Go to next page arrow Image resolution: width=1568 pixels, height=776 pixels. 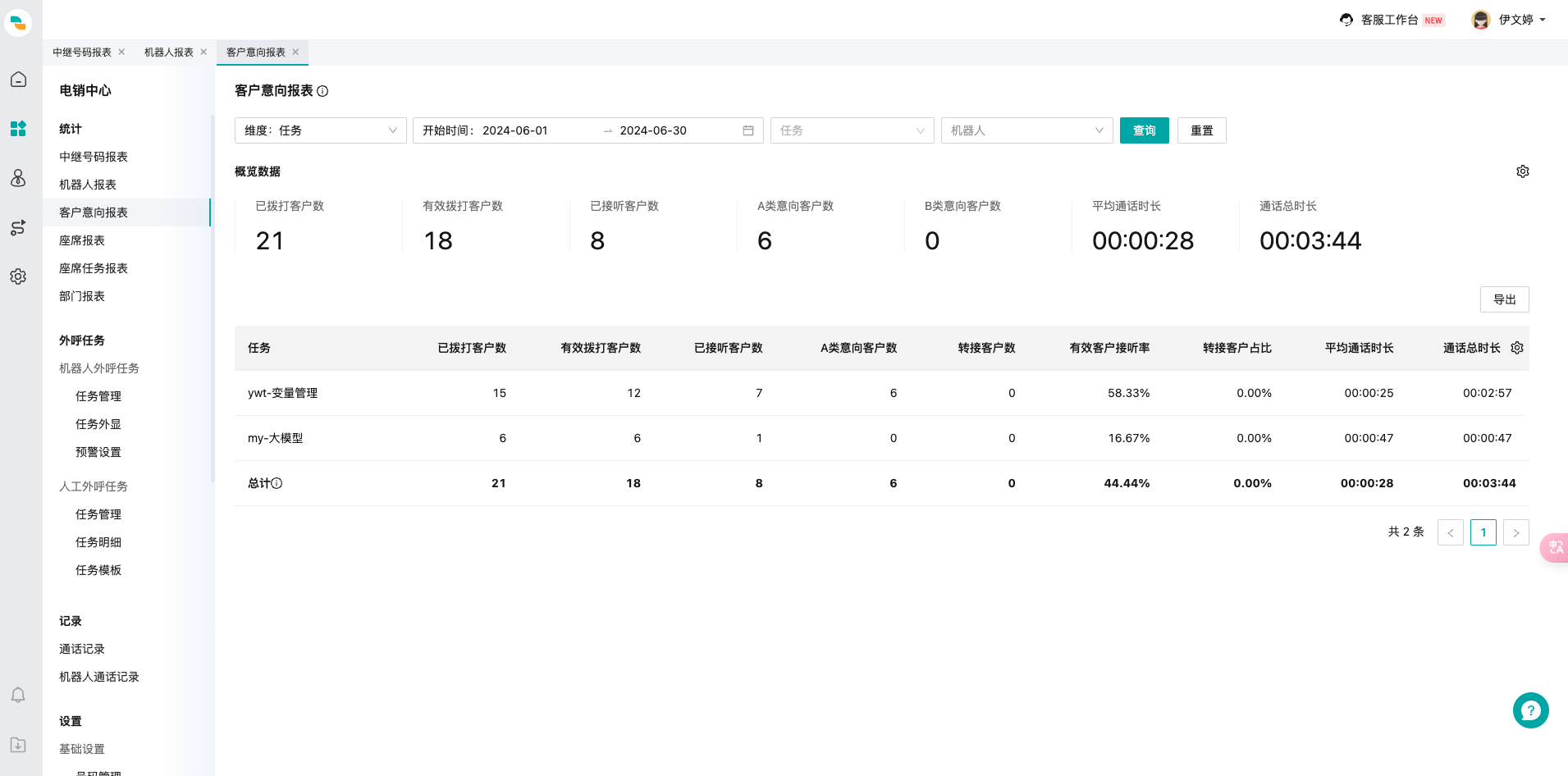coord(1516,532)
